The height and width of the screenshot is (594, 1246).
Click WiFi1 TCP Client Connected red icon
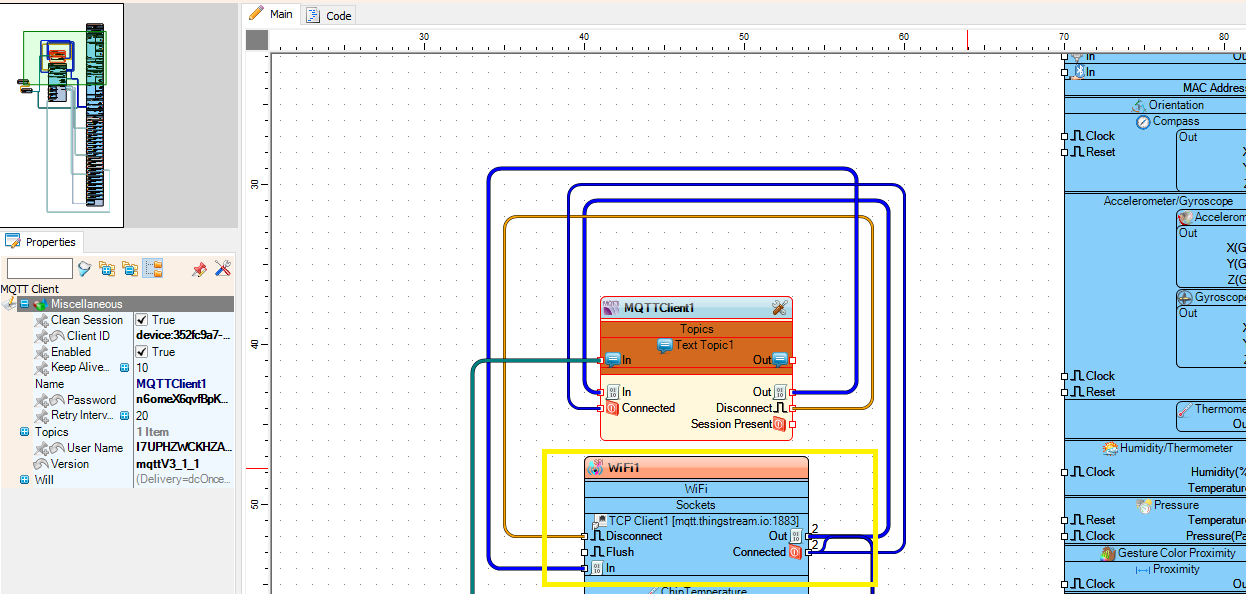point(796,552)
